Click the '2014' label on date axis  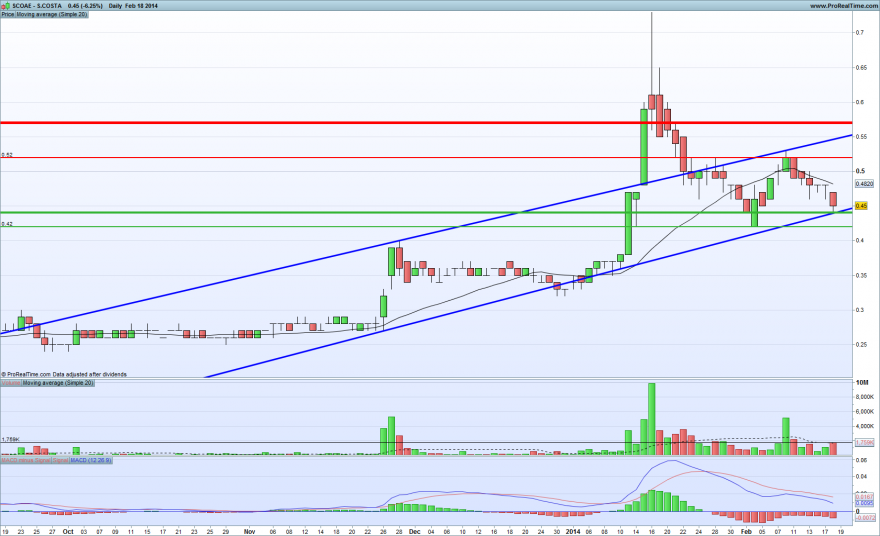pyautogui.click(x=573, y=531)
